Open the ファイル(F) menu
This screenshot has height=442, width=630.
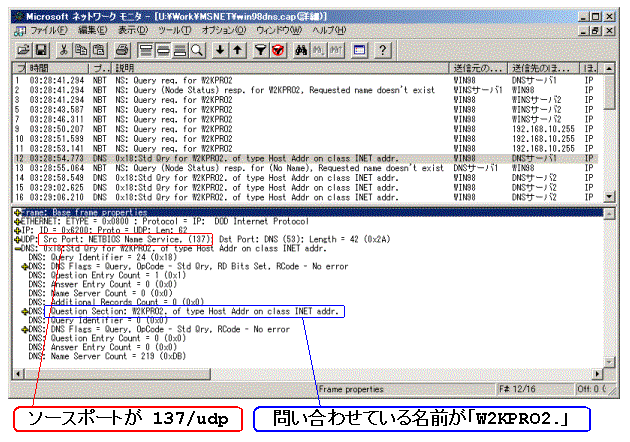(x=49, y=31)
